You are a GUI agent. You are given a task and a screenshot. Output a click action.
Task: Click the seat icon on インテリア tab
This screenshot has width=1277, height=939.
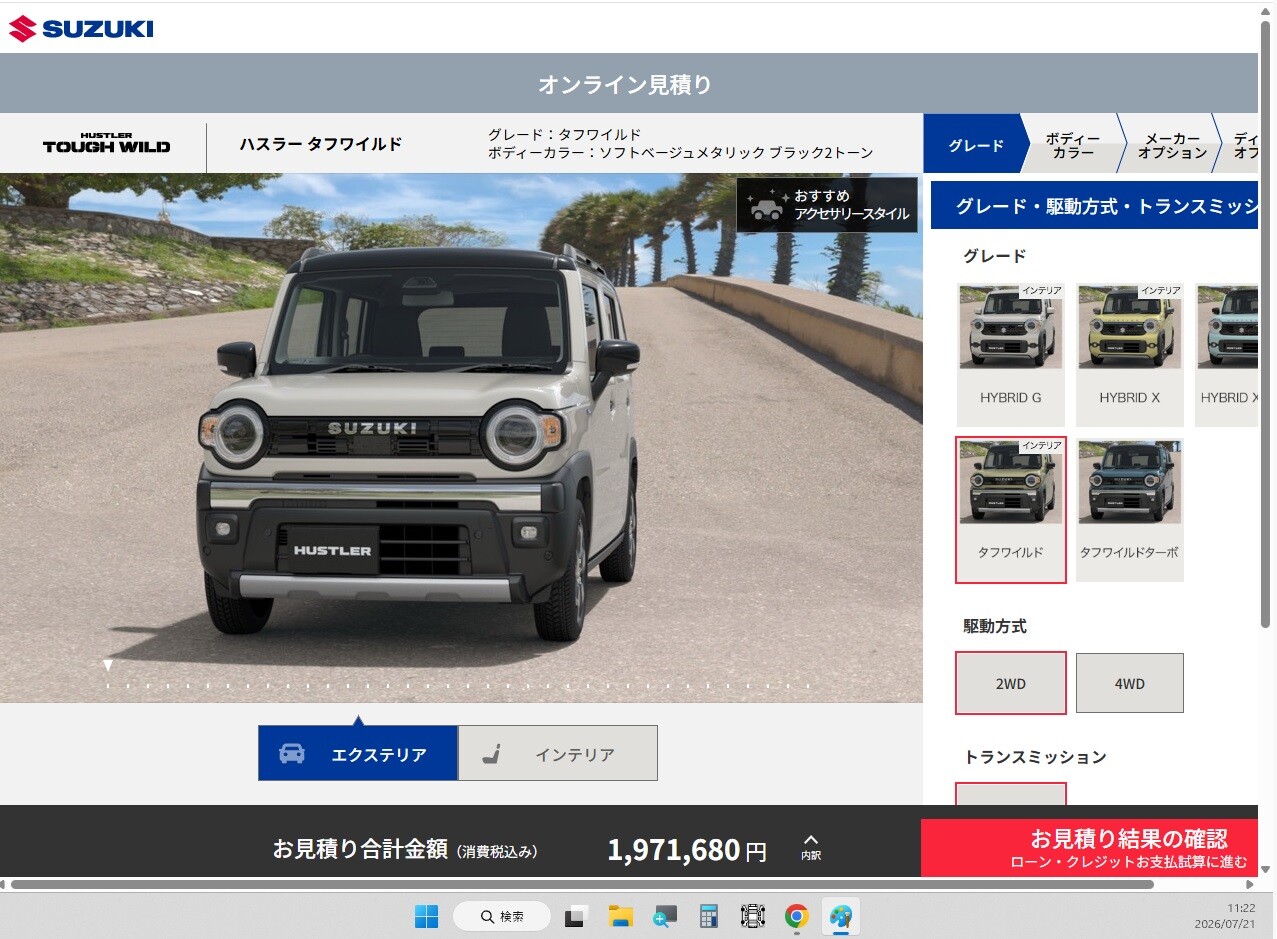coord(491,754)
